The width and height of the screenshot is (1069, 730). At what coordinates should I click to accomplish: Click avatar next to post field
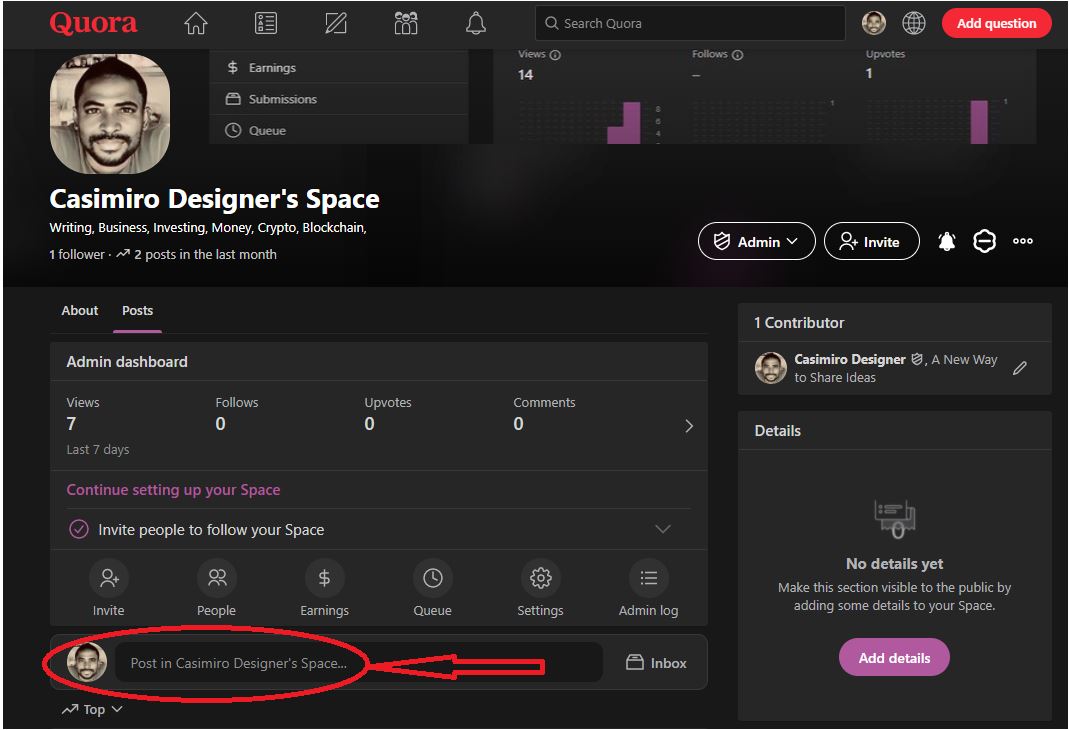pos(87,663)
